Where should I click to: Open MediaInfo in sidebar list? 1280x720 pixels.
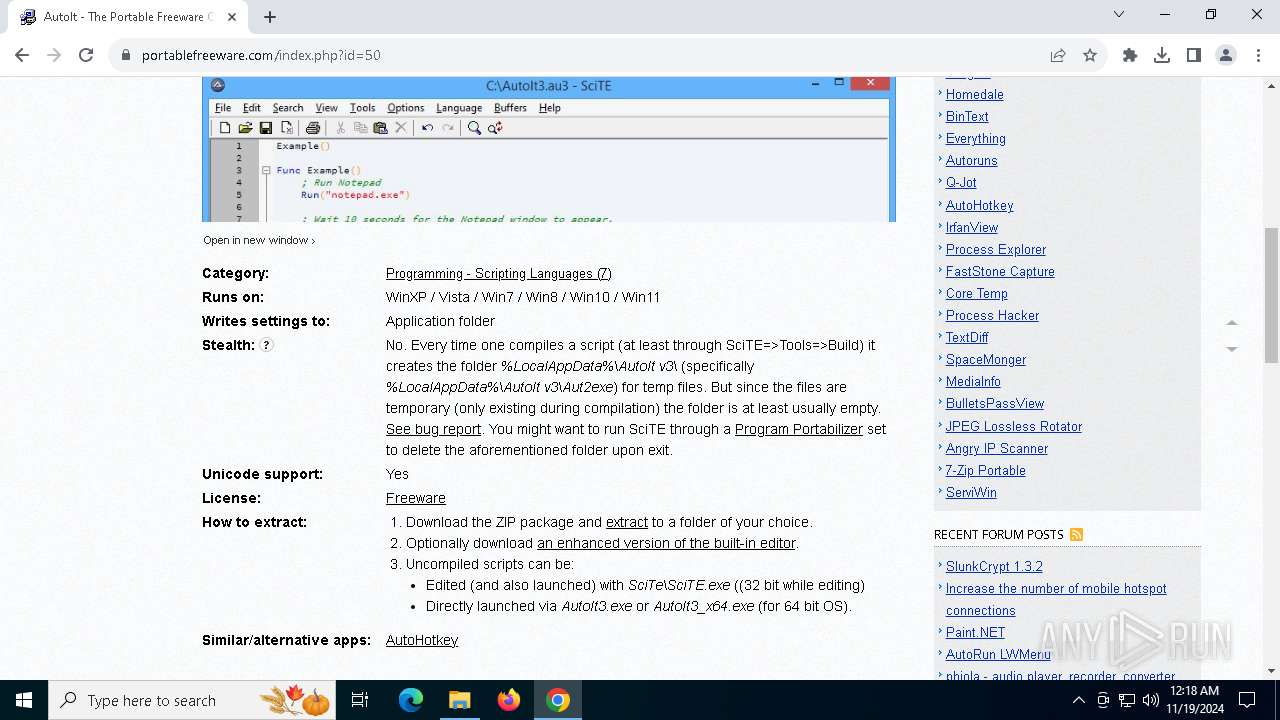973,381
